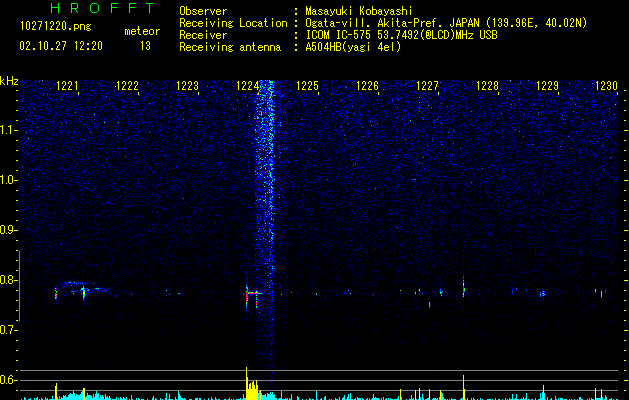
Task: Click the tallest yellow power peak at 1224
Action: click(247, 383)
